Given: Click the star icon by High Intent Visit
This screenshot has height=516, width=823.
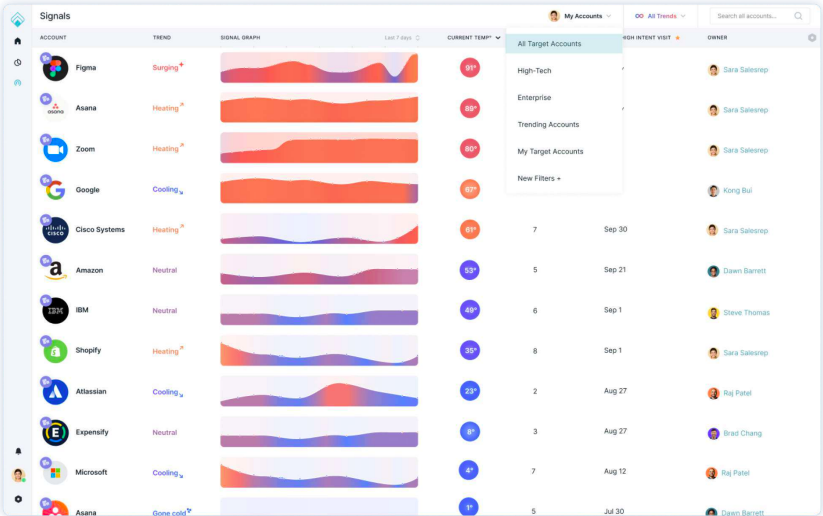Looking at the screenshot, I should (x=678, y=38).
